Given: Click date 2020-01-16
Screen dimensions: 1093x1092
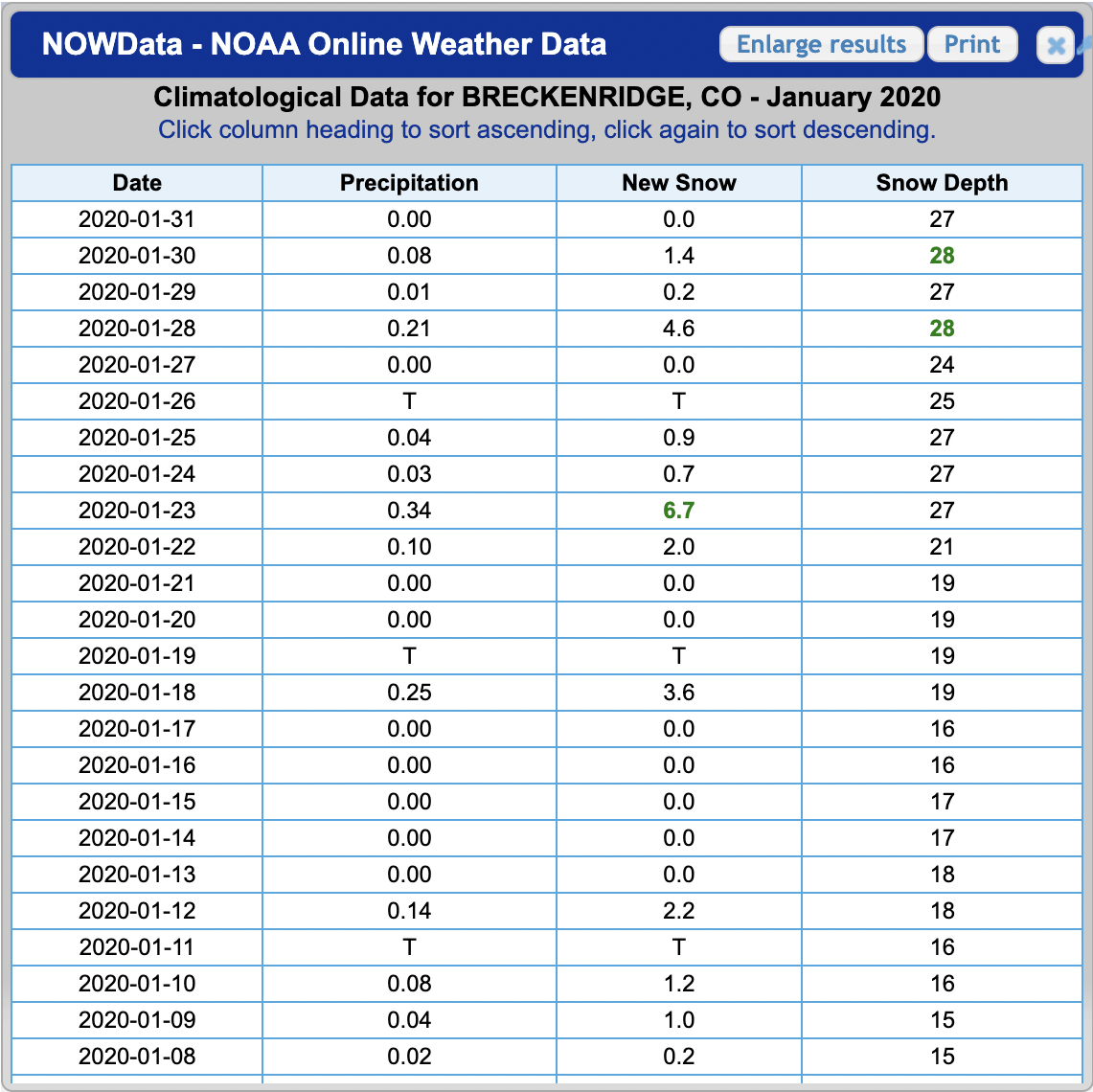Looking at the screenshot, I should 137,765.
